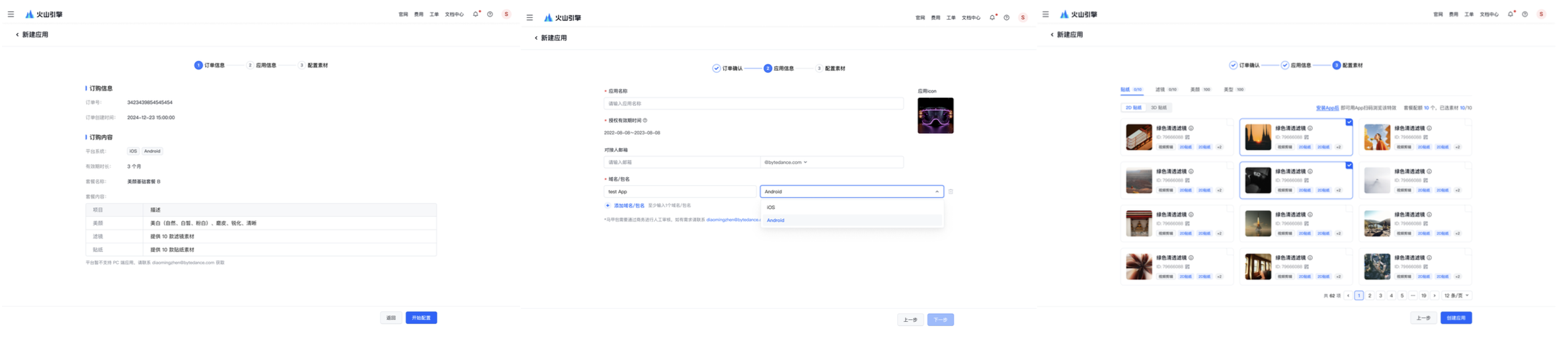Switch to the 滤镜 0/10 tab
1568x353 pixels.
[x=1165, y=89]
